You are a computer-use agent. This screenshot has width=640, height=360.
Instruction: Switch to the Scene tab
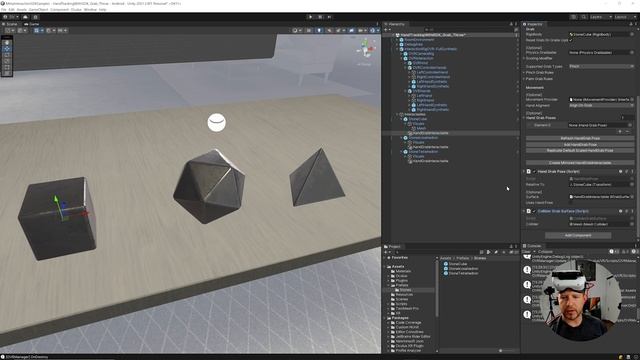[x=10, y=24]
